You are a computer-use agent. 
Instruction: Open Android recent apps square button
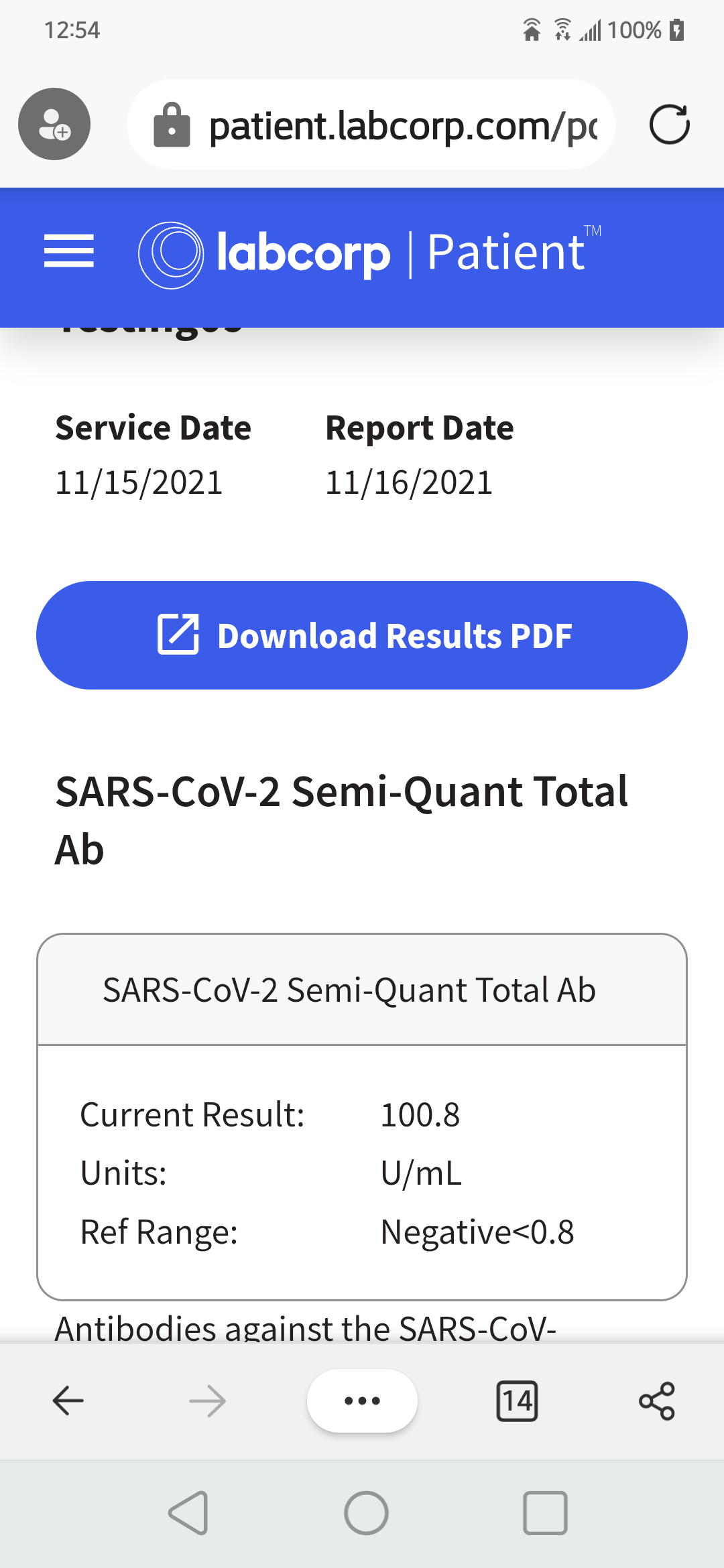(x=545, y=1512)
